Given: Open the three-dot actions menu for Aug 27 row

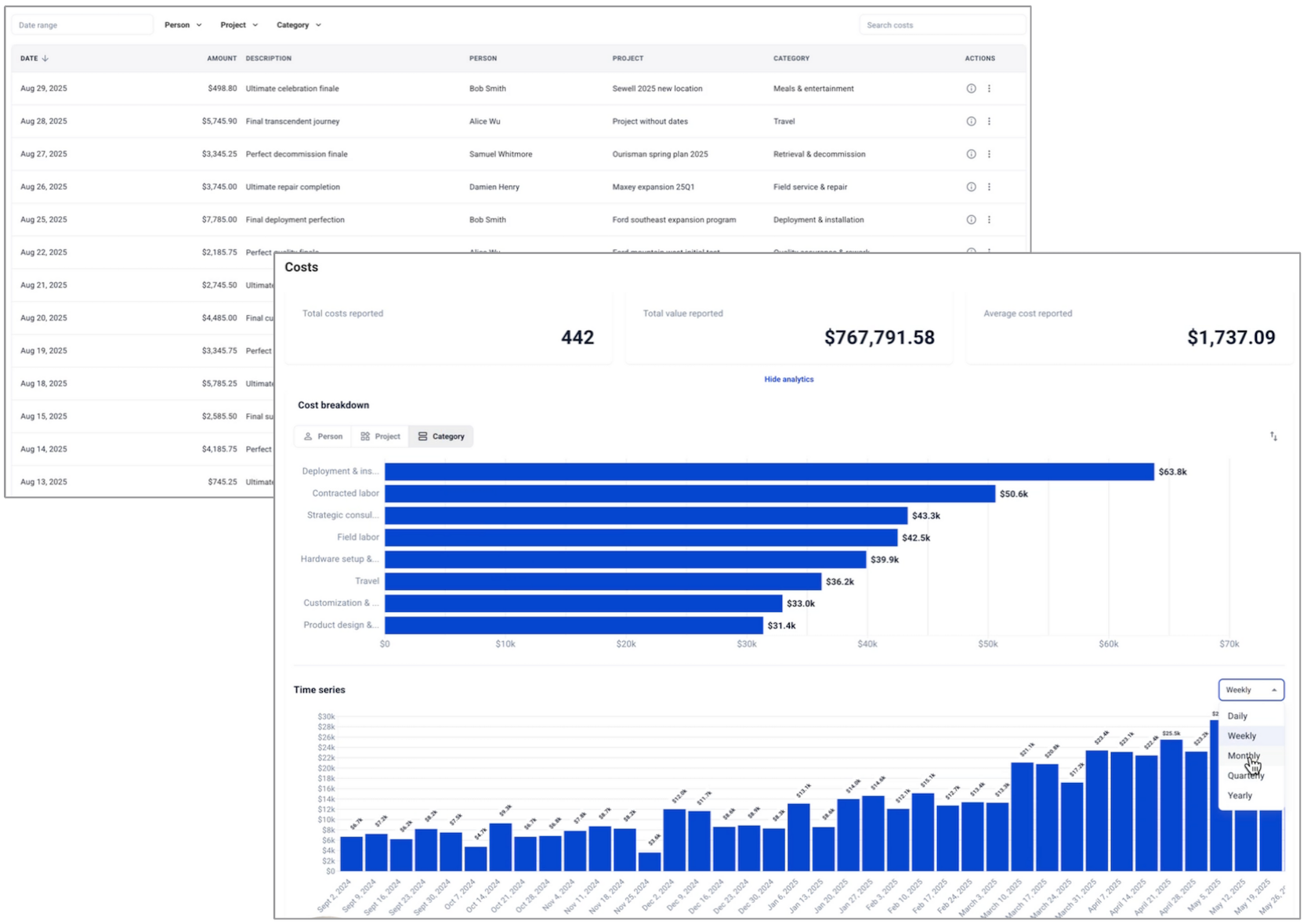Looking at the screenshot, I should click(x=990, y=154).
